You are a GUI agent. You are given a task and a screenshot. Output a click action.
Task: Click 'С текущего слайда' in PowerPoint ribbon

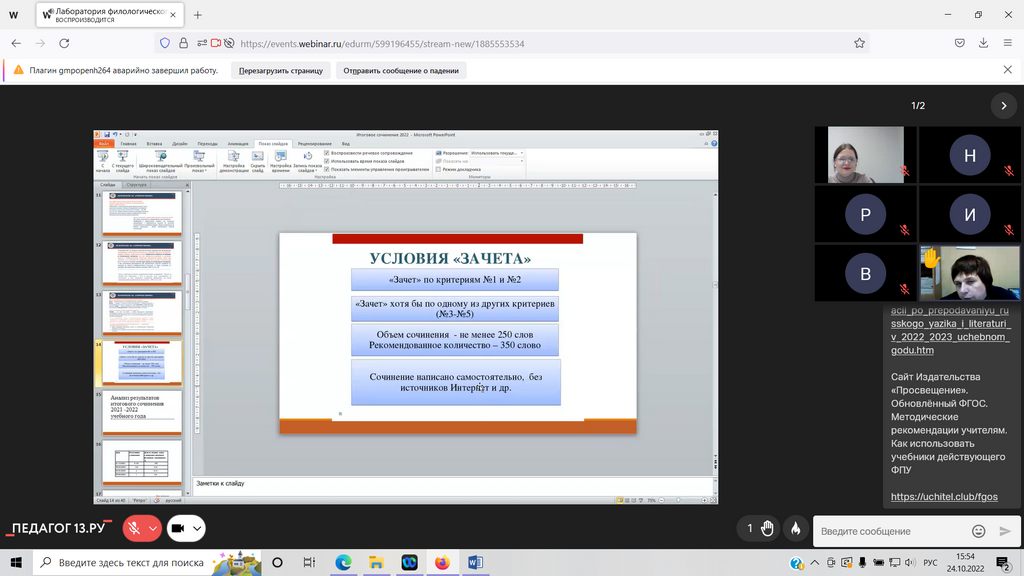pos(123,161)
